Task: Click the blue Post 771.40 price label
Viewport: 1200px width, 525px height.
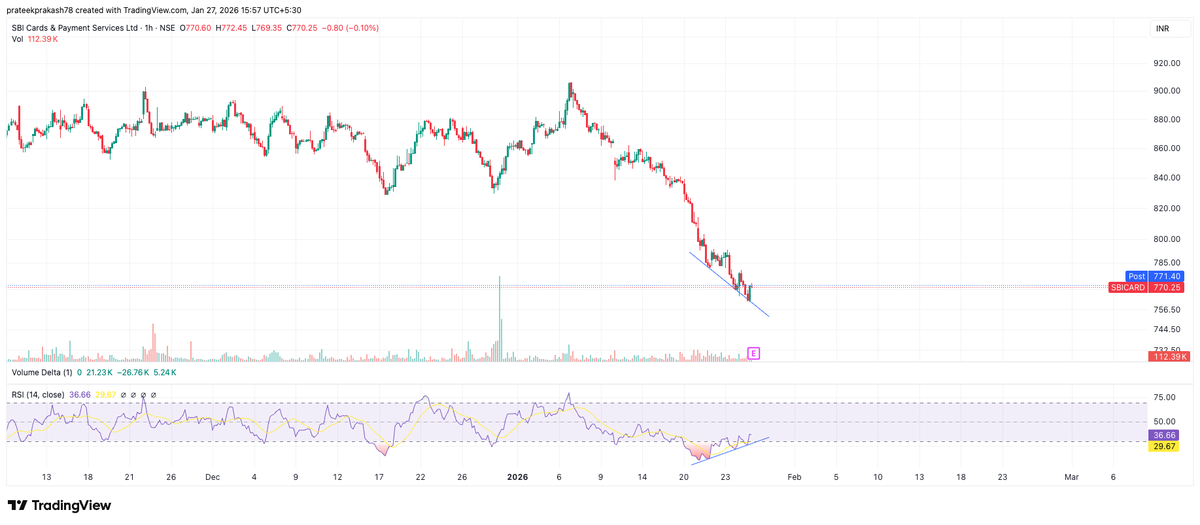Action: coord(1156,276)
